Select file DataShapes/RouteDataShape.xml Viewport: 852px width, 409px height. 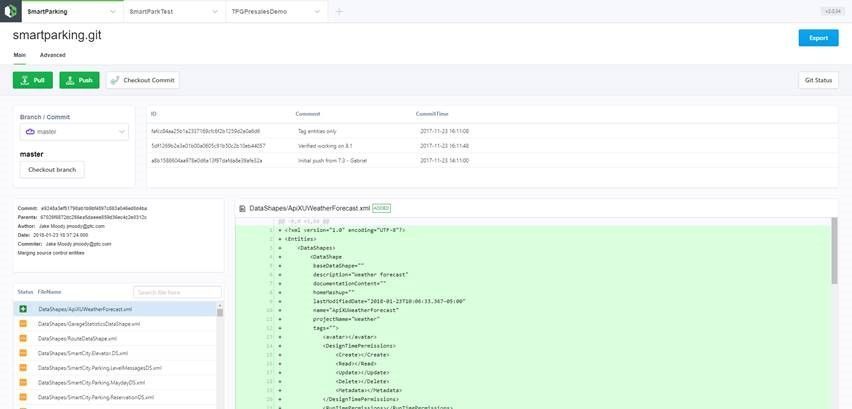77,338
